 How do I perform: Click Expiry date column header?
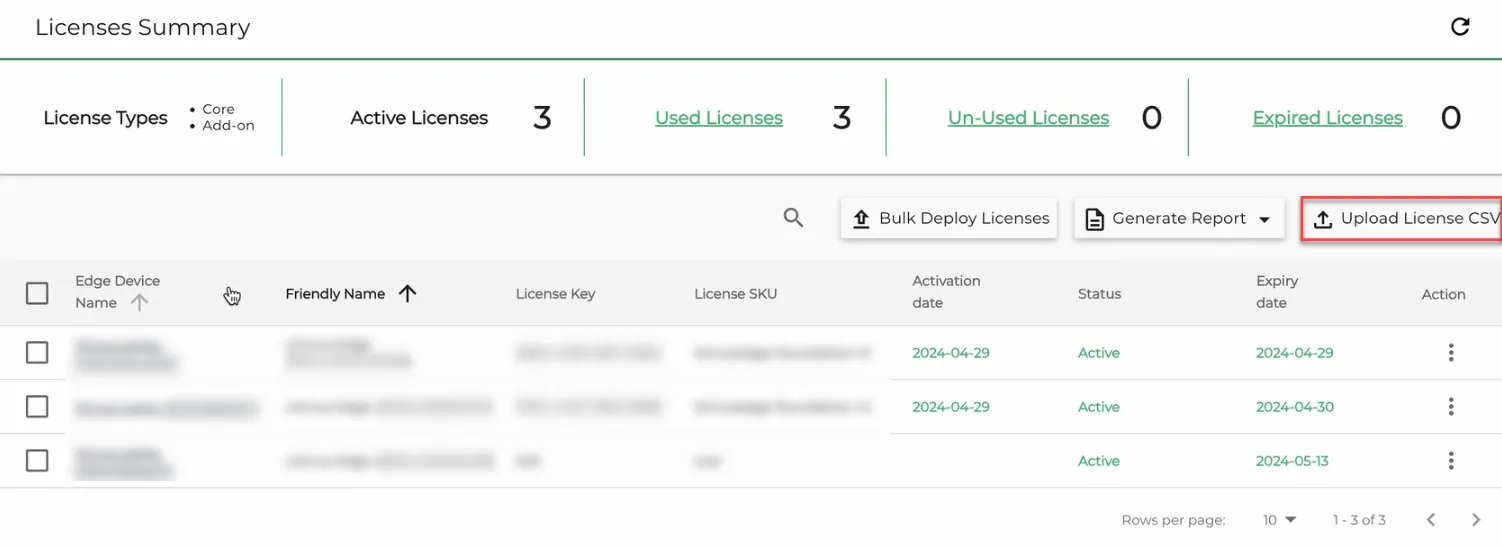(1277, 292)
